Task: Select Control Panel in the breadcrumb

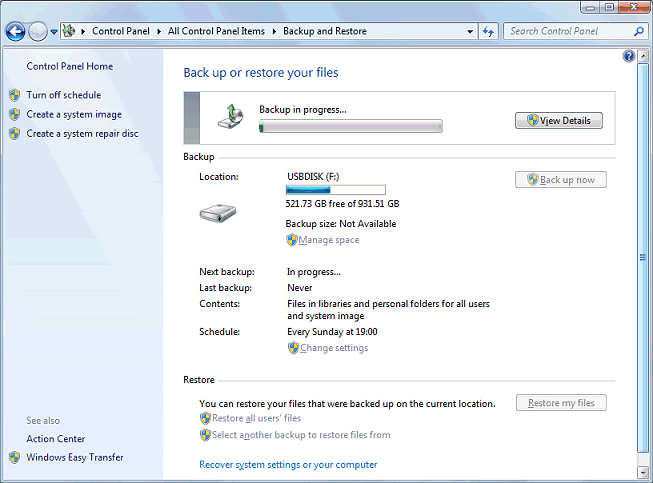Action: click(121, 31)
